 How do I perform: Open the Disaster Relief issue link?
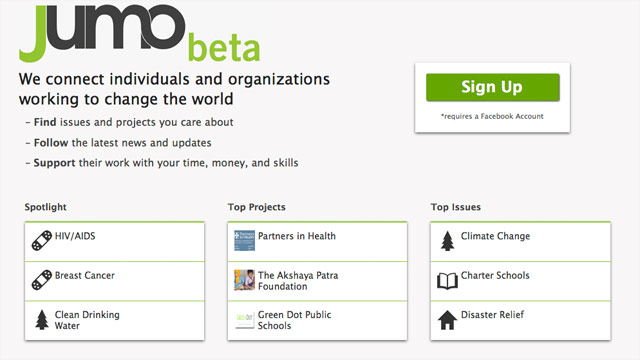pyautogui.click(x=493, y=315)
